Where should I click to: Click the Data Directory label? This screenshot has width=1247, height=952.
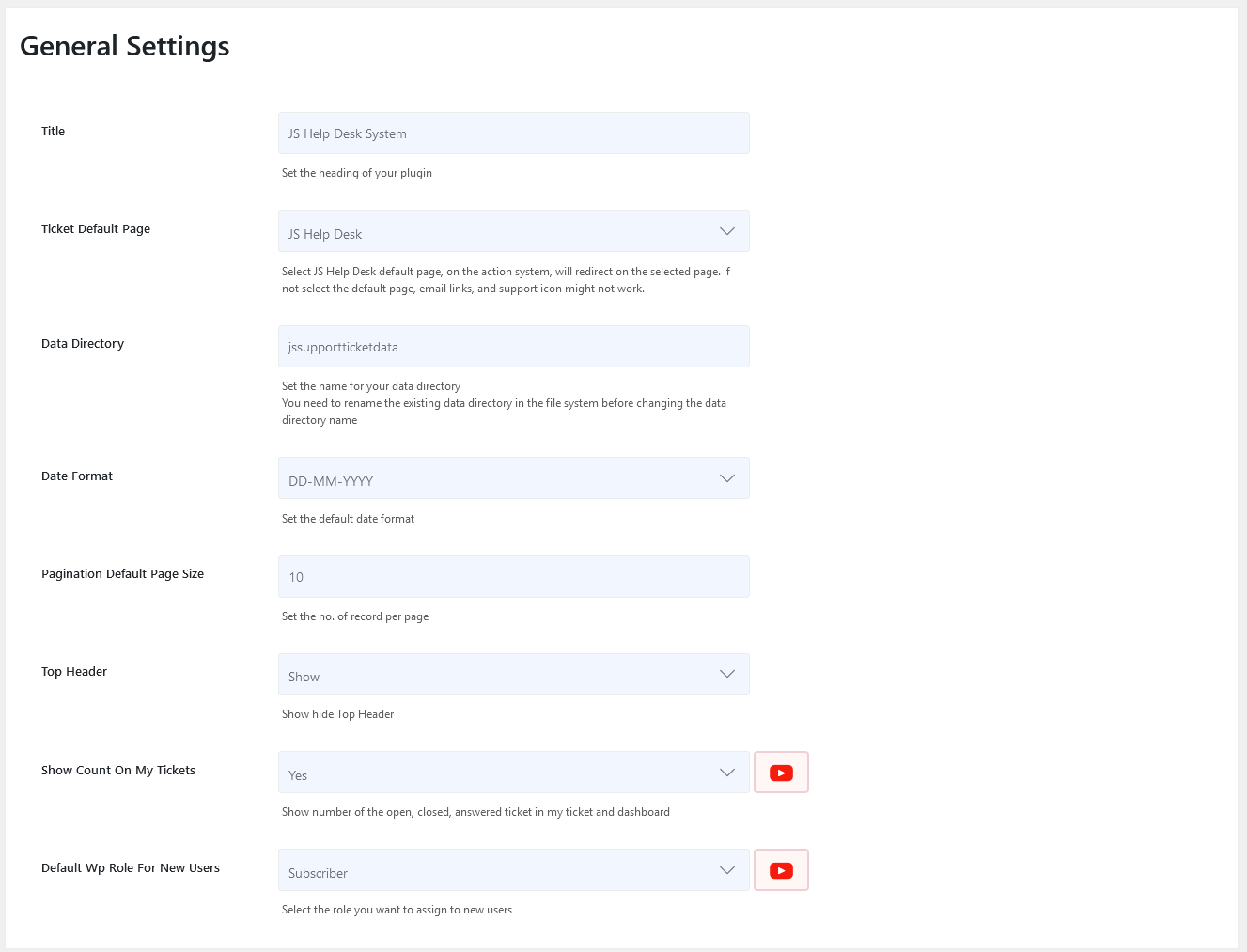(x=83, y=344)
